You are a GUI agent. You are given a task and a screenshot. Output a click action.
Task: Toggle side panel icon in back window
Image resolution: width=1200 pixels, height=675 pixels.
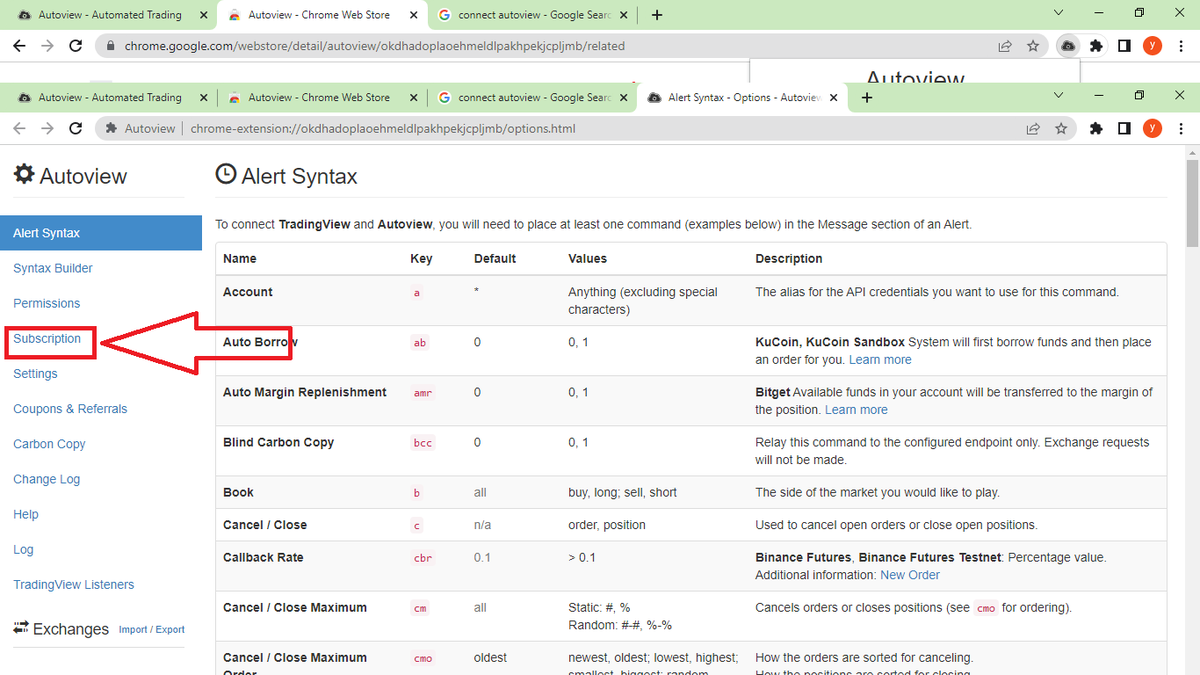coord(1124,46)
